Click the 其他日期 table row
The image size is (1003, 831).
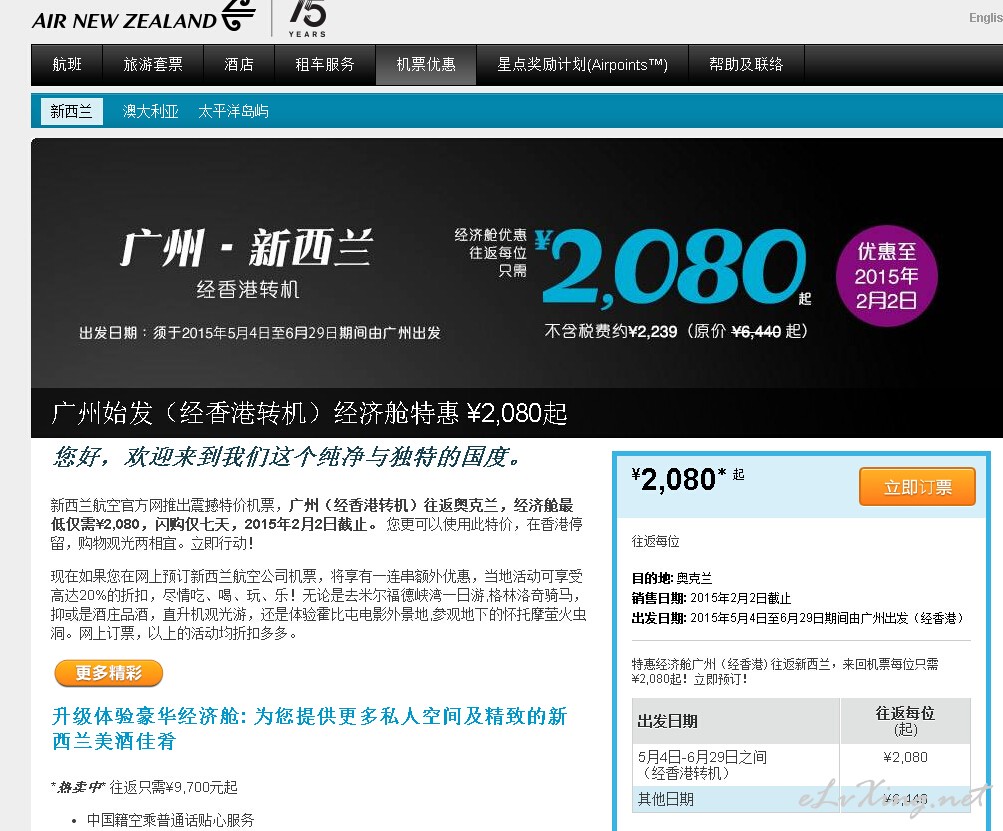point(801,799)
